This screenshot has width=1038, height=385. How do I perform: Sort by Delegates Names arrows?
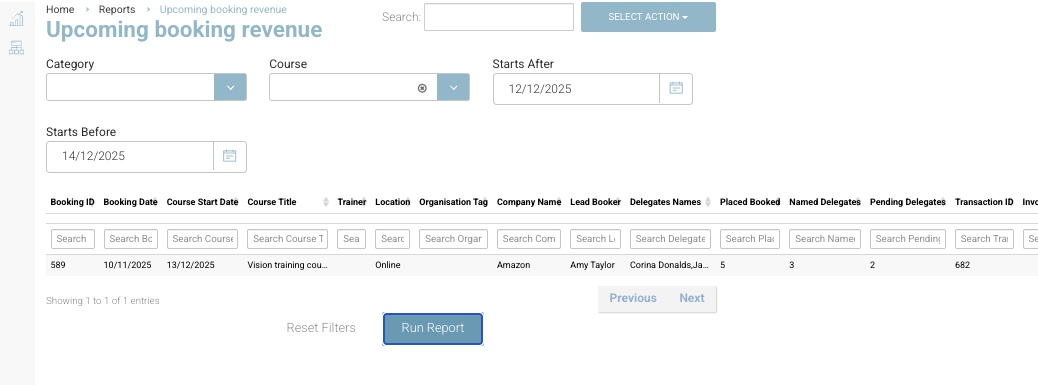[x=708, y=202]
